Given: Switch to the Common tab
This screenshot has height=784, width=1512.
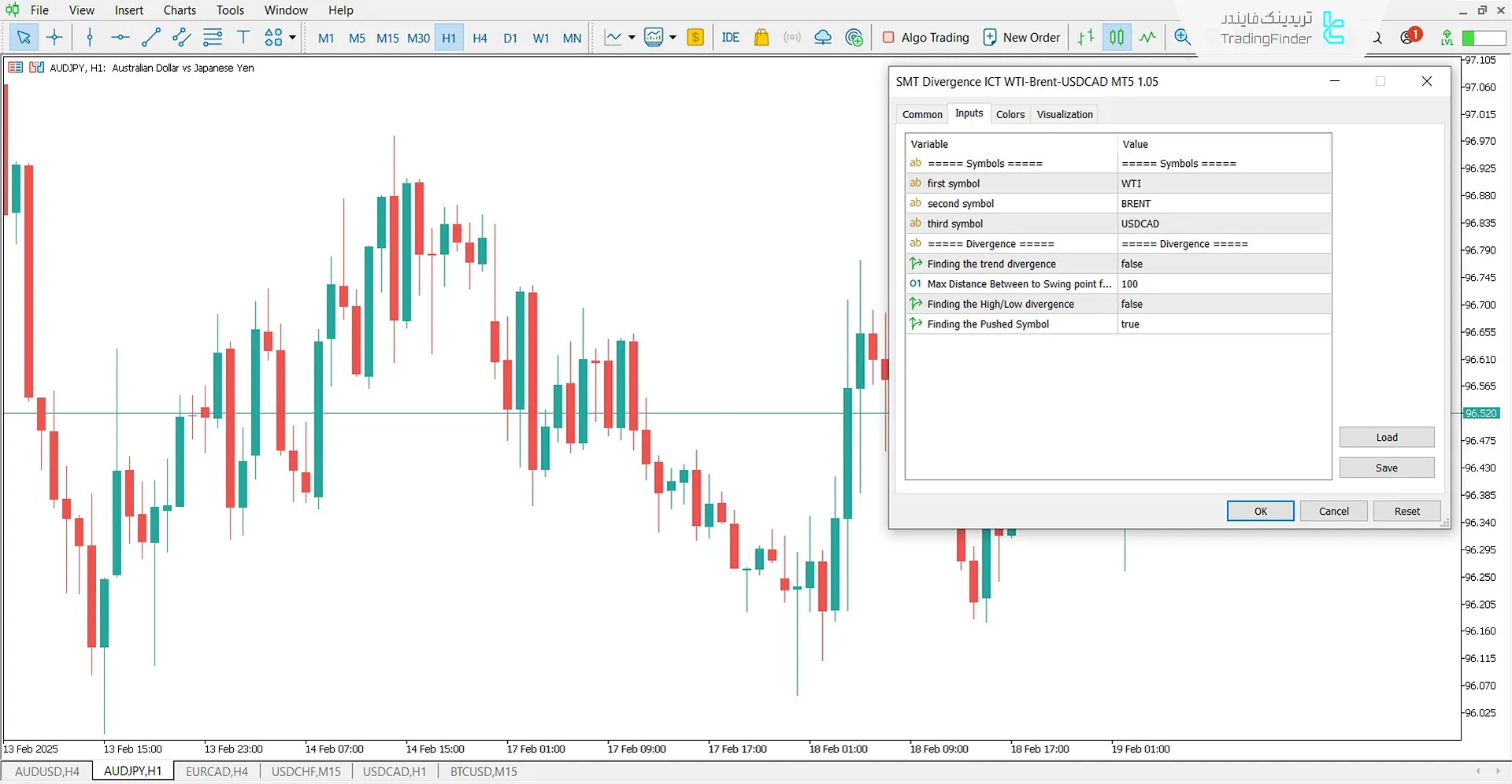Looking at the screenshot, I should 922,114.
